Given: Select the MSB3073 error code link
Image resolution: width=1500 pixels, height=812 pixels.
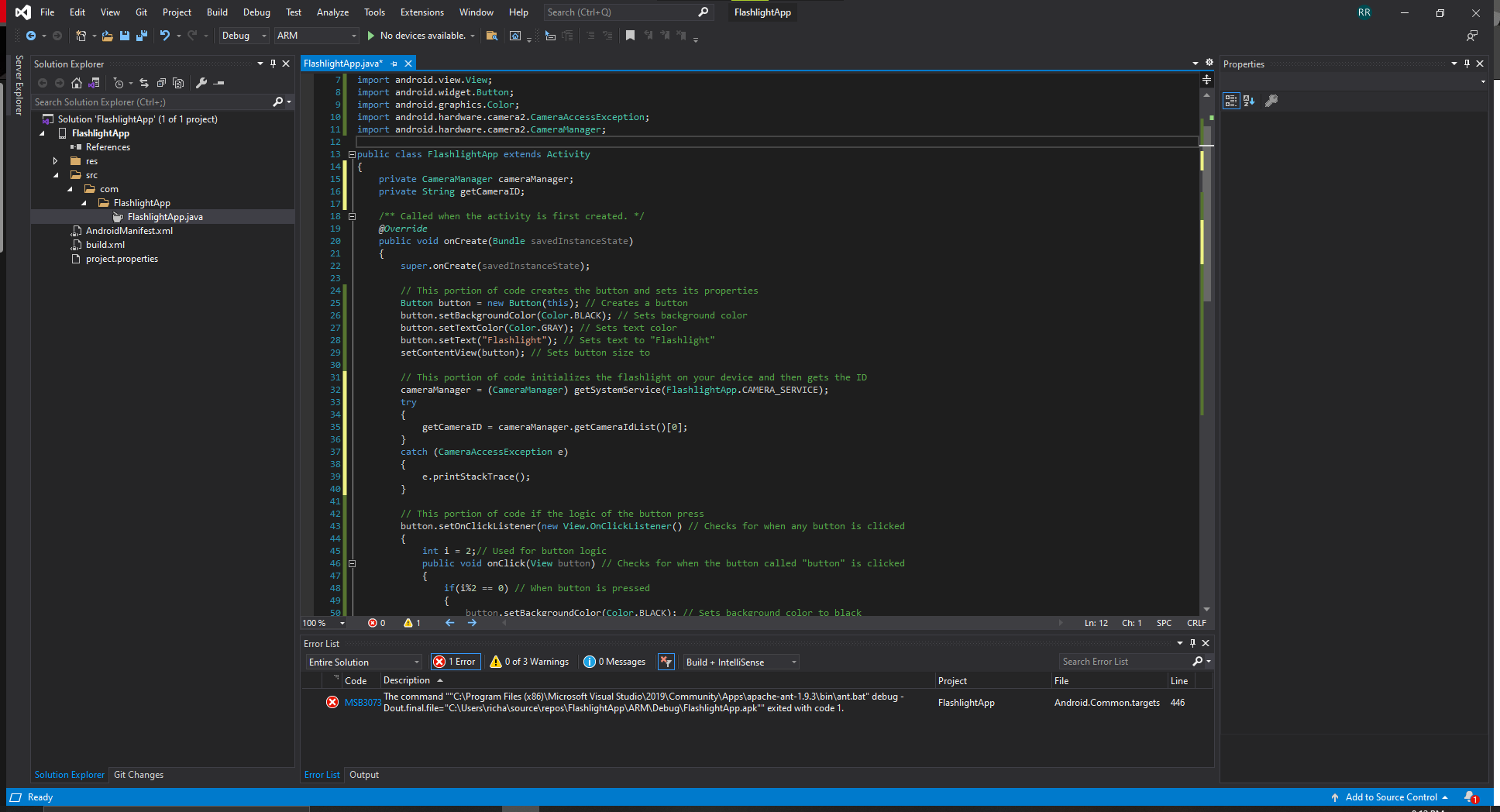Looking at the screenshot, I should pyautogui.click(x=361, y=702).
